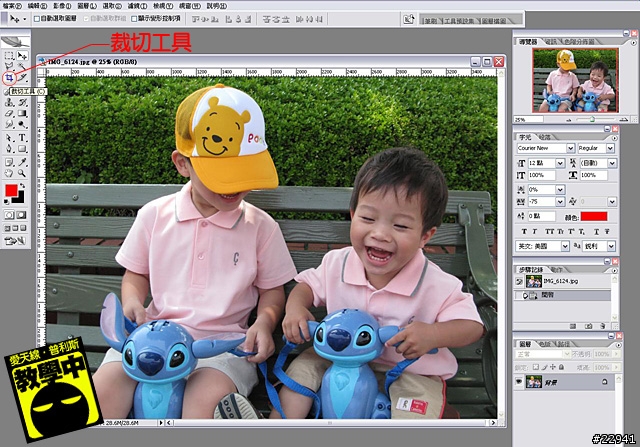This screenshot has width=640, height=447.
Task: Create new snapshot in History panel
Action: coord(588,326)
